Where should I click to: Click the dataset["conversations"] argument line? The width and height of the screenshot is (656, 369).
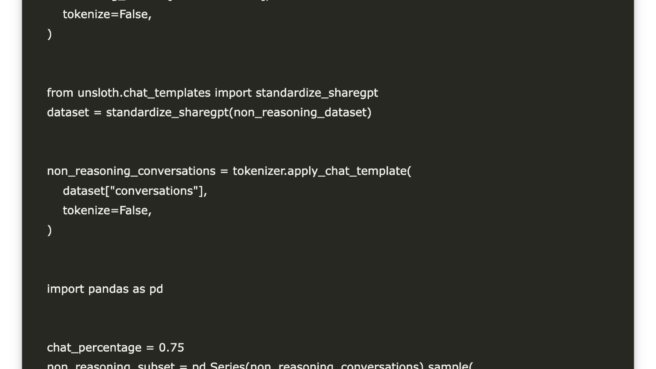[x=135, y=191]
